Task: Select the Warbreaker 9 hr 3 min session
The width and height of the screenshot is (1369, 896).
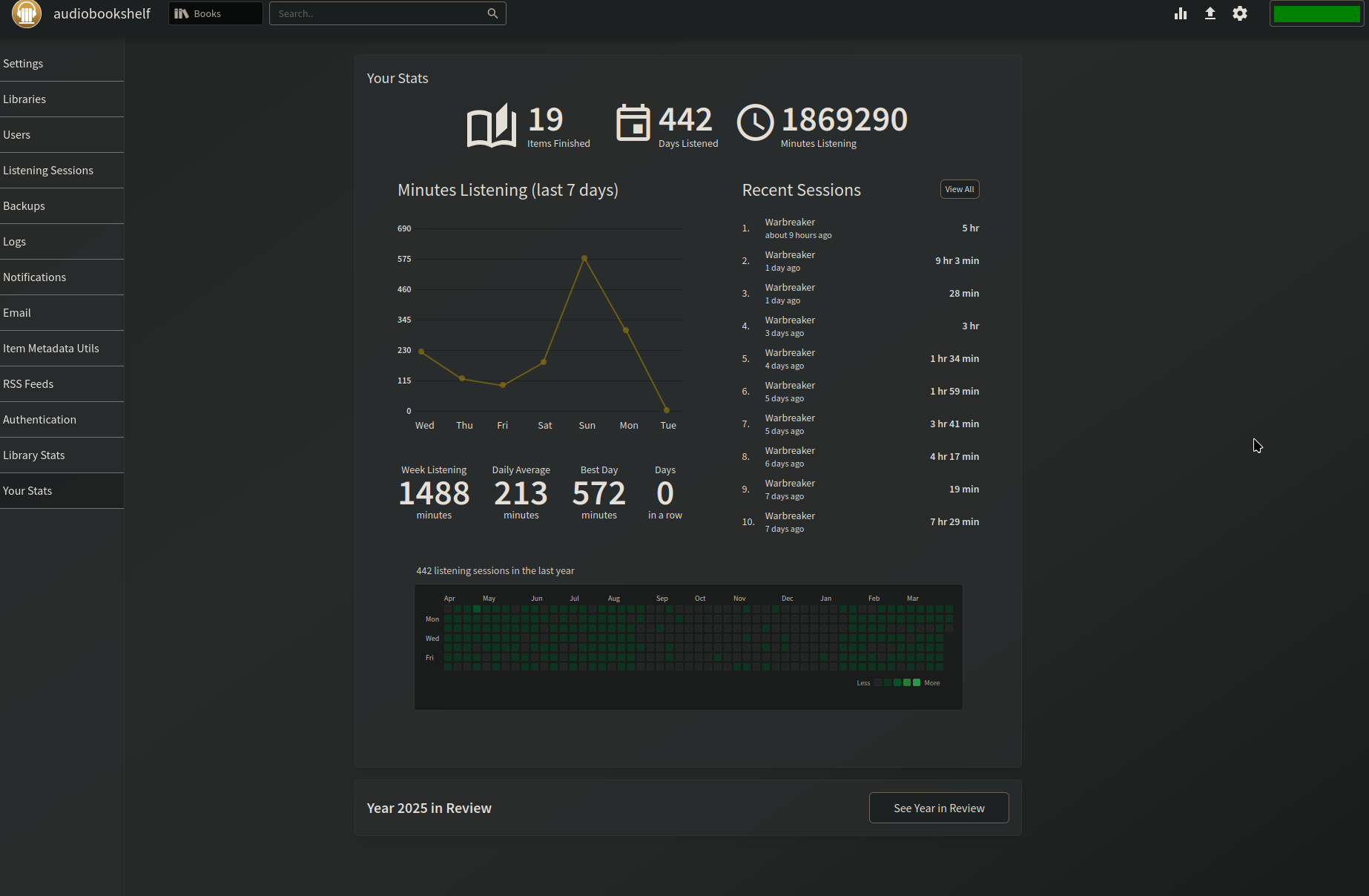Action: click(x=860, y=261)
